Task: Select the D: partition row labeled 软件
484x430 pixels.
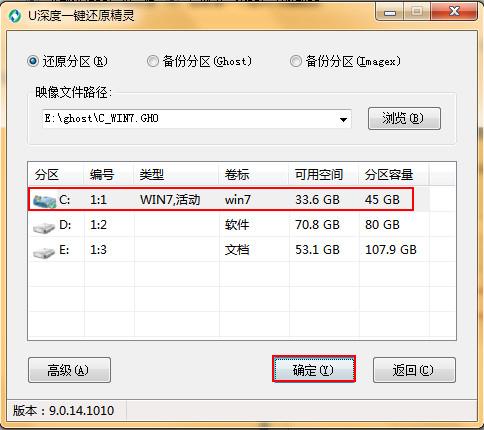Action: click(x=242, y=225)
